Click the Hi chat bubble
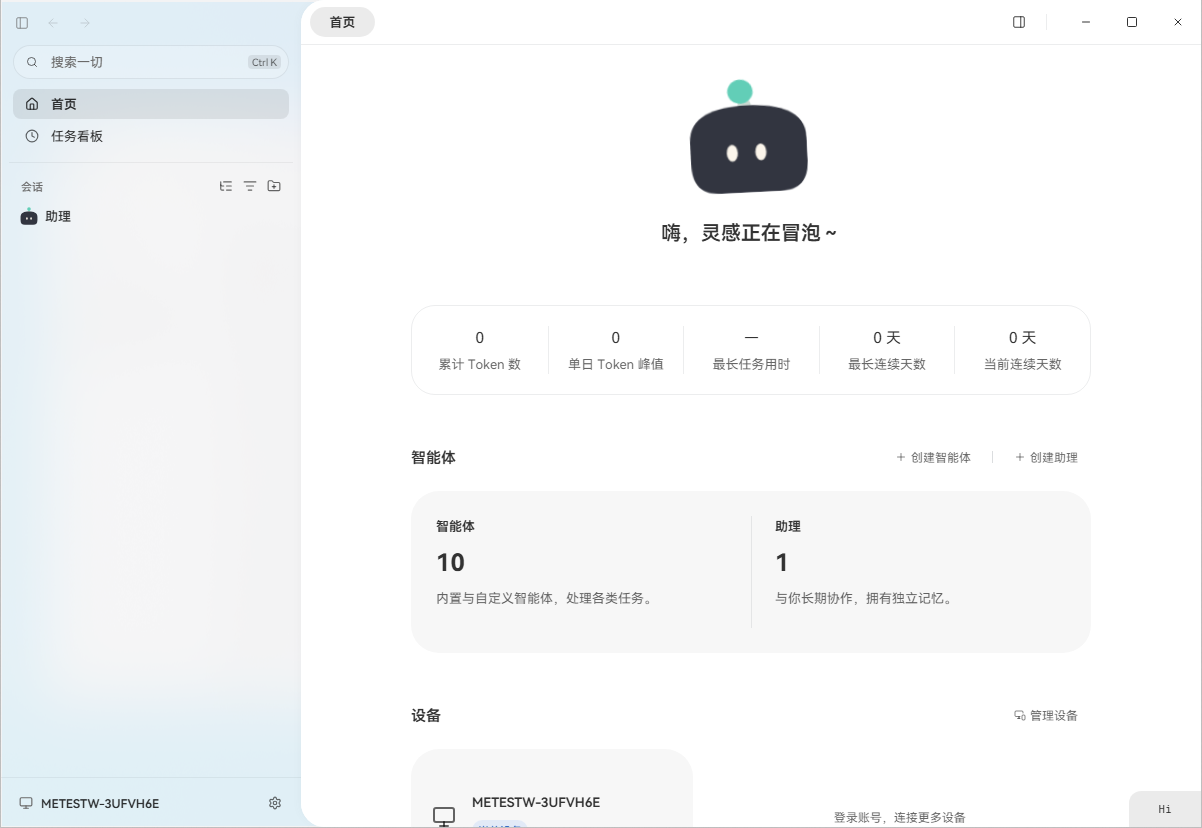This screenshot has width=1202, height=828. pos(1165,809)
